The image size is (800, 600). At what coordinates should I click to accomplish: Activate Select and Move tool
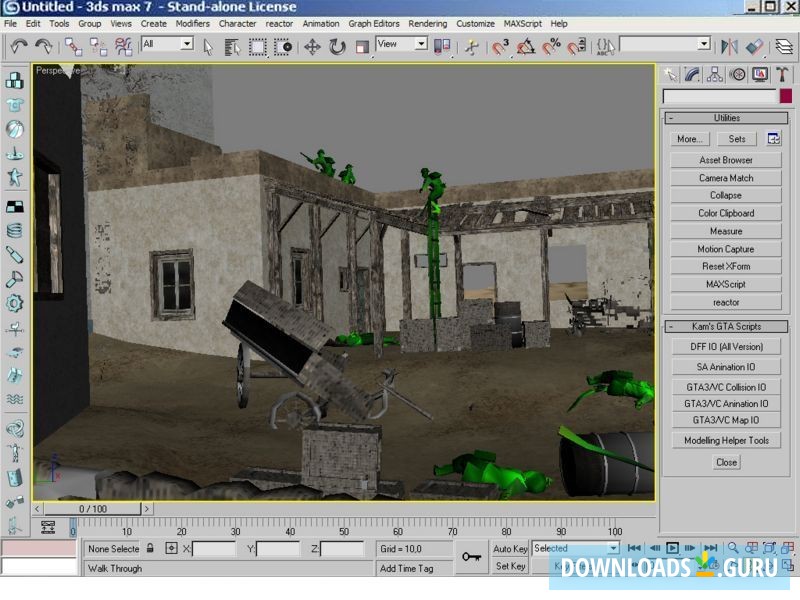pyautogui.click(x=312, y=47)
